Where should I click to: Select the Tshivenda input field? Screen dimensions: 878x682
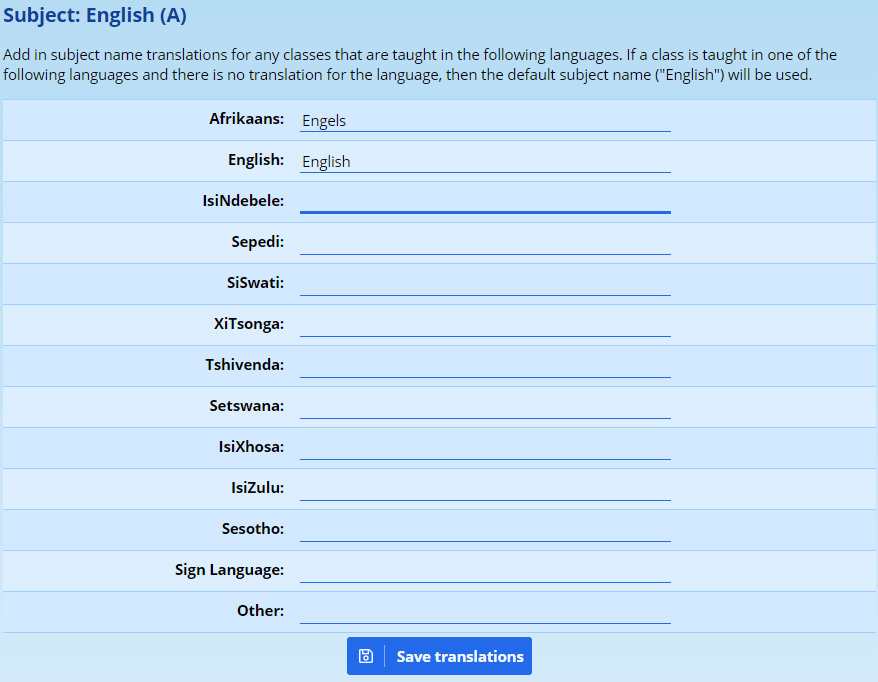tap(485, 366)
